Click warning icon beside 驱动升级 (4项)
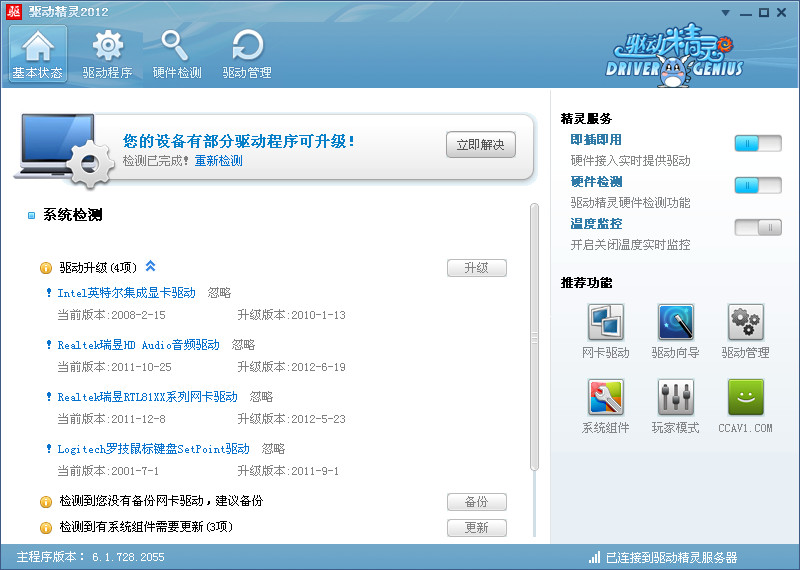 coord(46,268)
